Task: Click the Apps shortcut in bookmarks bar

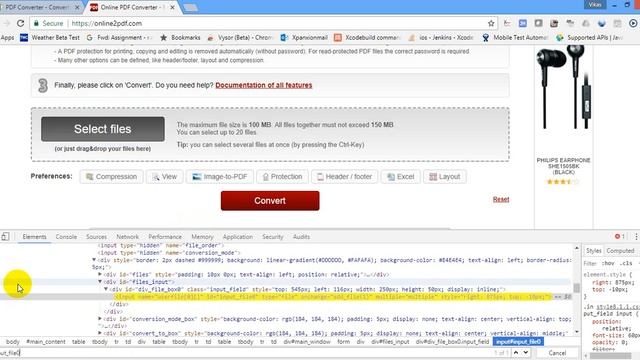Action: [x=7, y=38]
